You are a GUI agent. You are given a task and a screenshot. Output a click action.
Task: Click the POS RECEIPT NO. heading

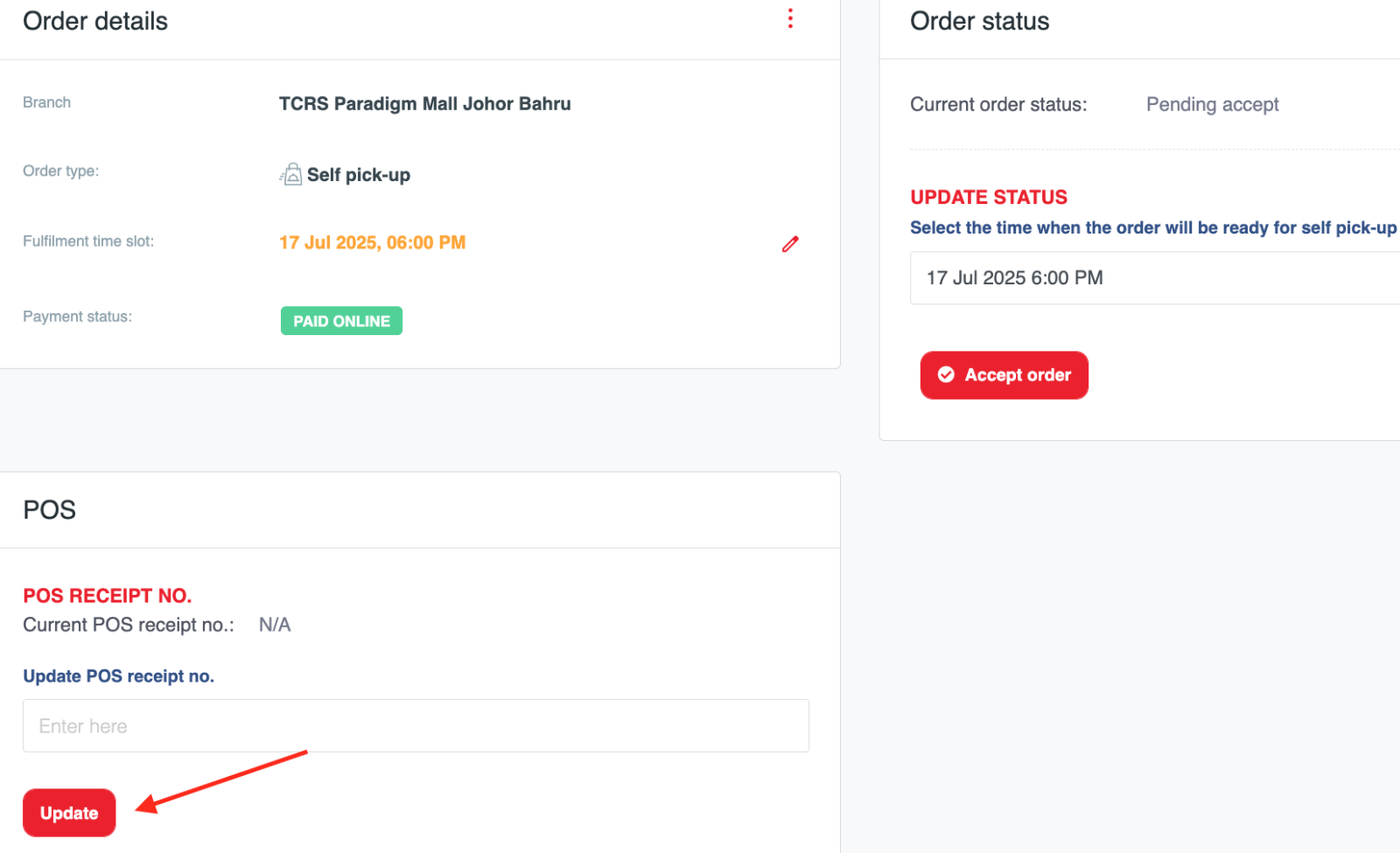107,596
